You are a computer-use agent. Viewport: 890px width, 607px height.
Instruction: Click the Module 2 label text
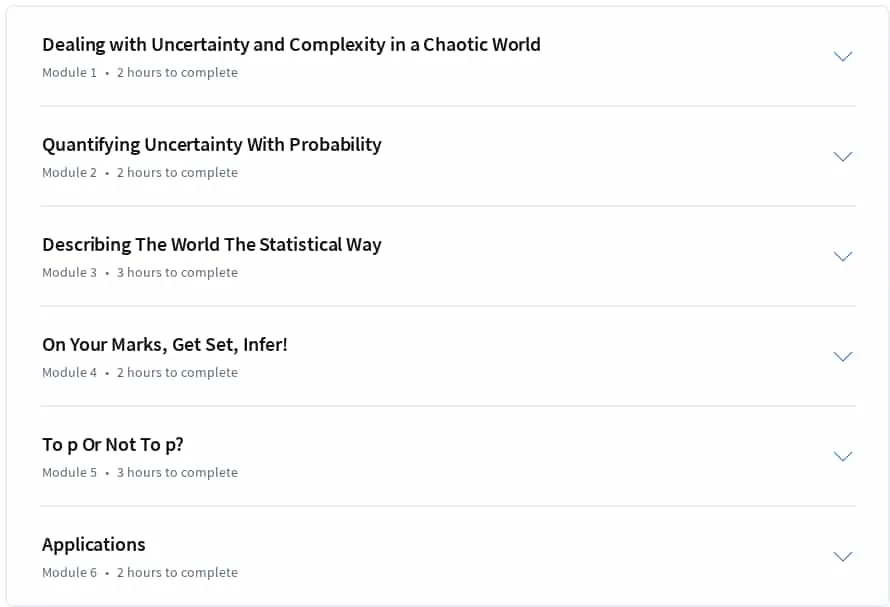tap(69, 173)
